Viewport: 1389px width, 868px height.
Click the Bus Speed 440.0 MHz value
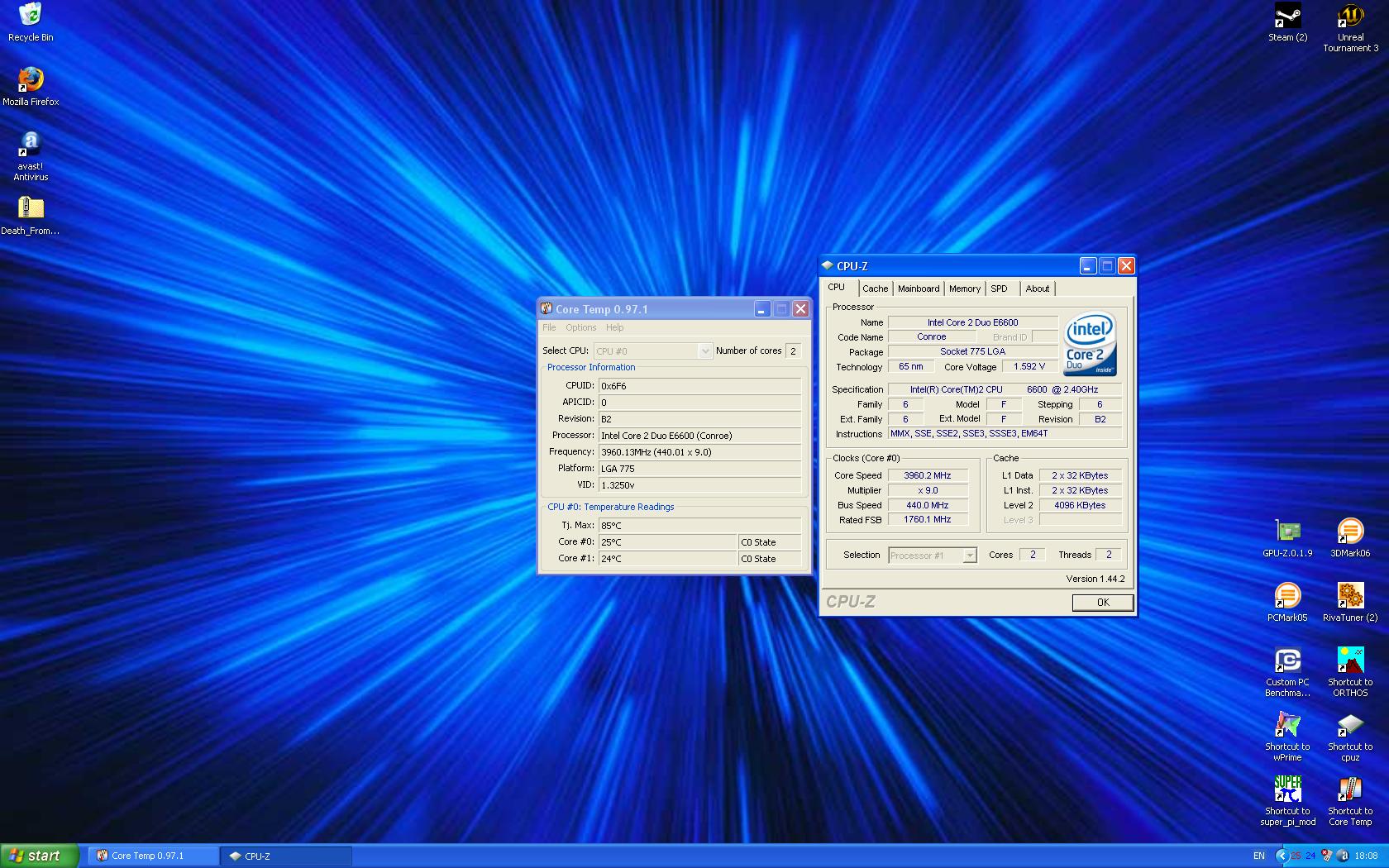tap(927, 505)
